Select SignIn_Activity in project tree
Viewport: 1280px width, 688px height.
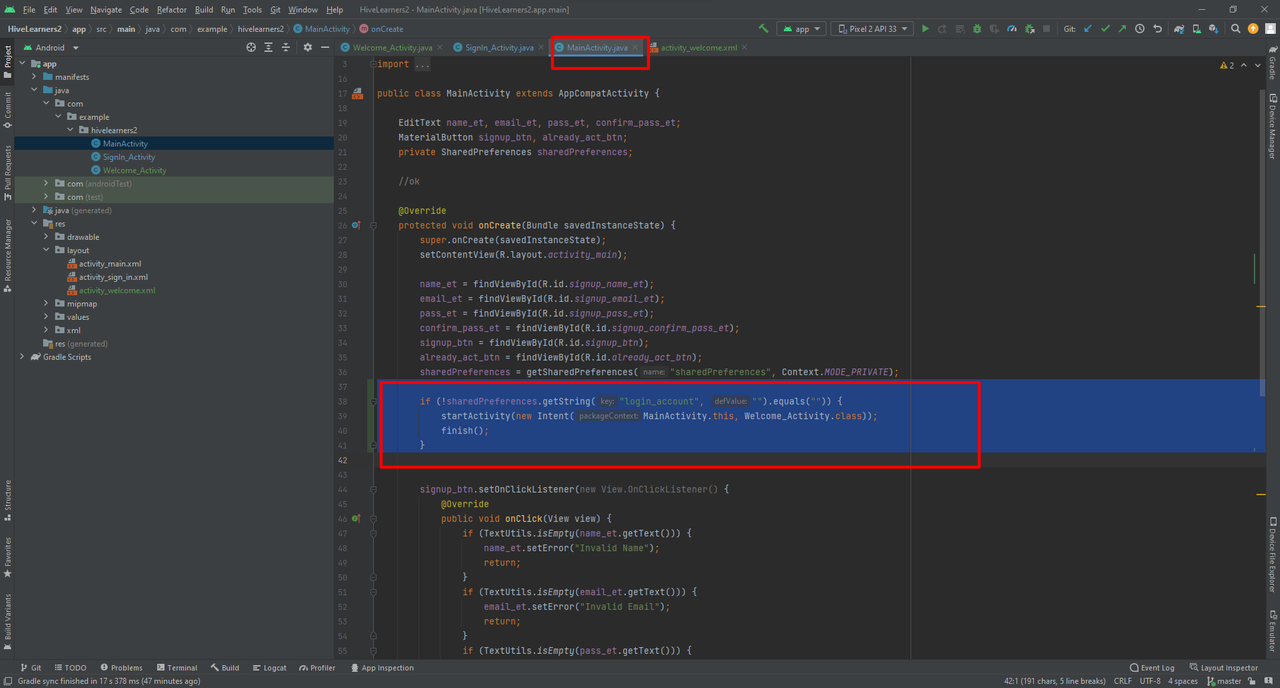coord(128,157)
